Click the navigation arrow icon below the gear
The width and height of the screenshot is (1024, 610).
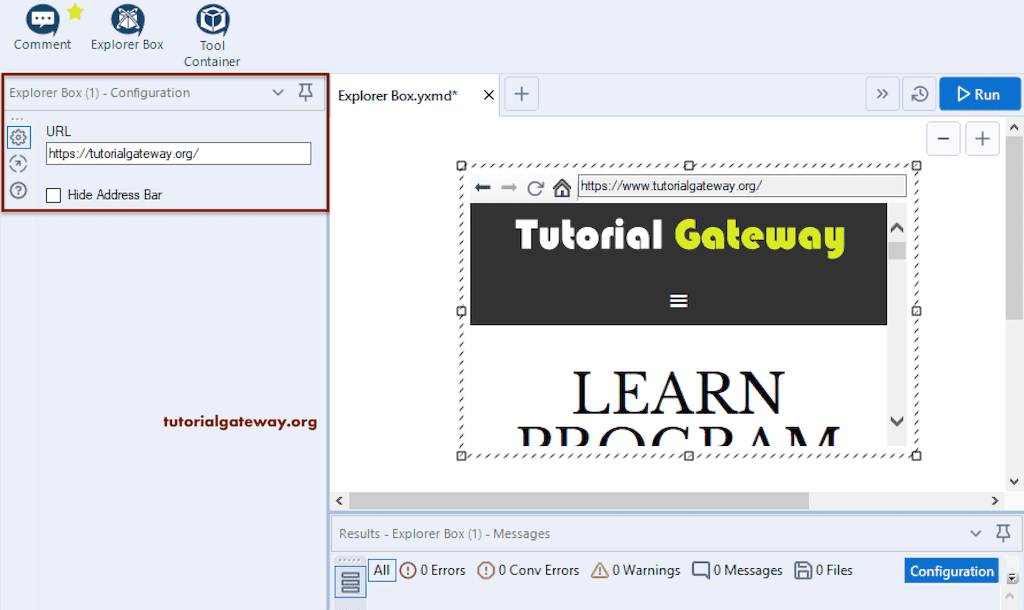click(x=18, y=163)
